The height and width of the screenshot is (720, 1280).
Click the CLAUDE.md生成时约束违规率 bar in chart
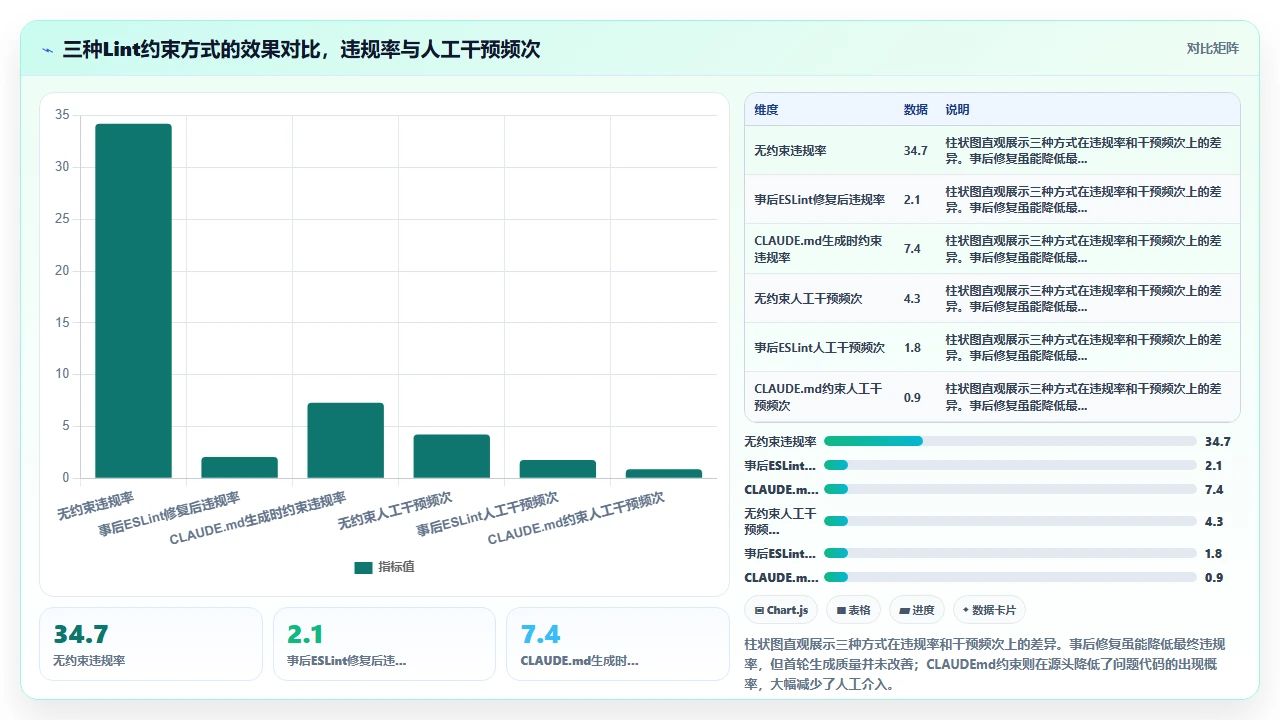point(345,440)
